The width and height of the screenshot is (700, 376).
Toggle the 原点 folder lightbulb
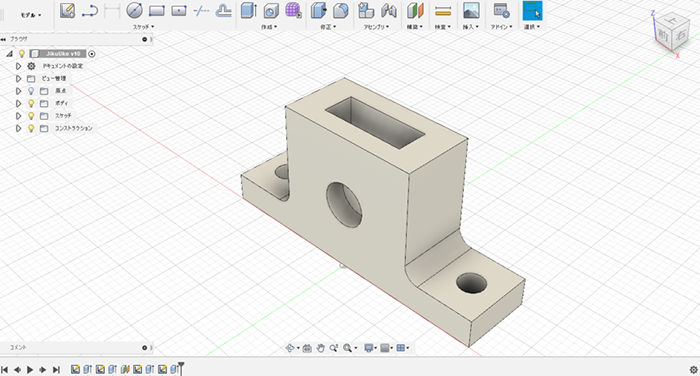click(31, 91)
